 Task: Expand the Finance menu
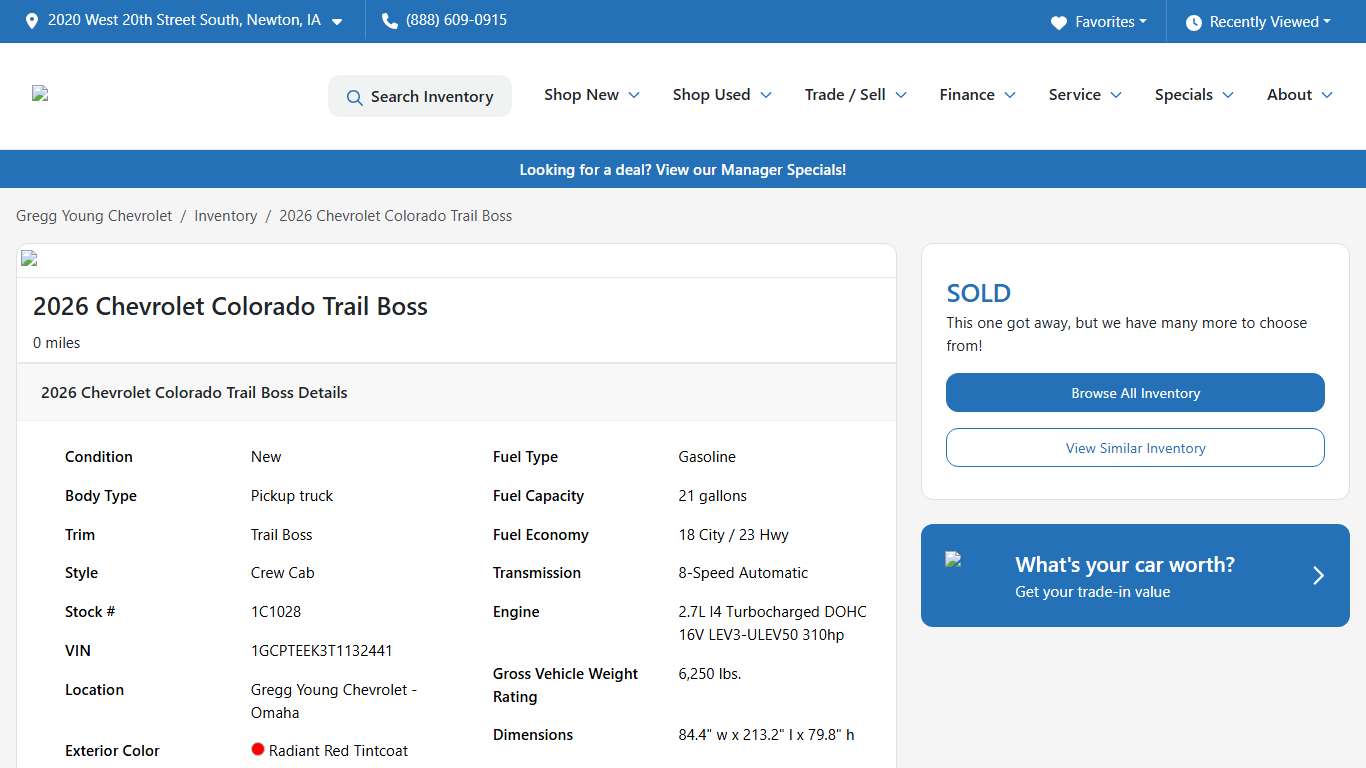[x=977, y=95]
